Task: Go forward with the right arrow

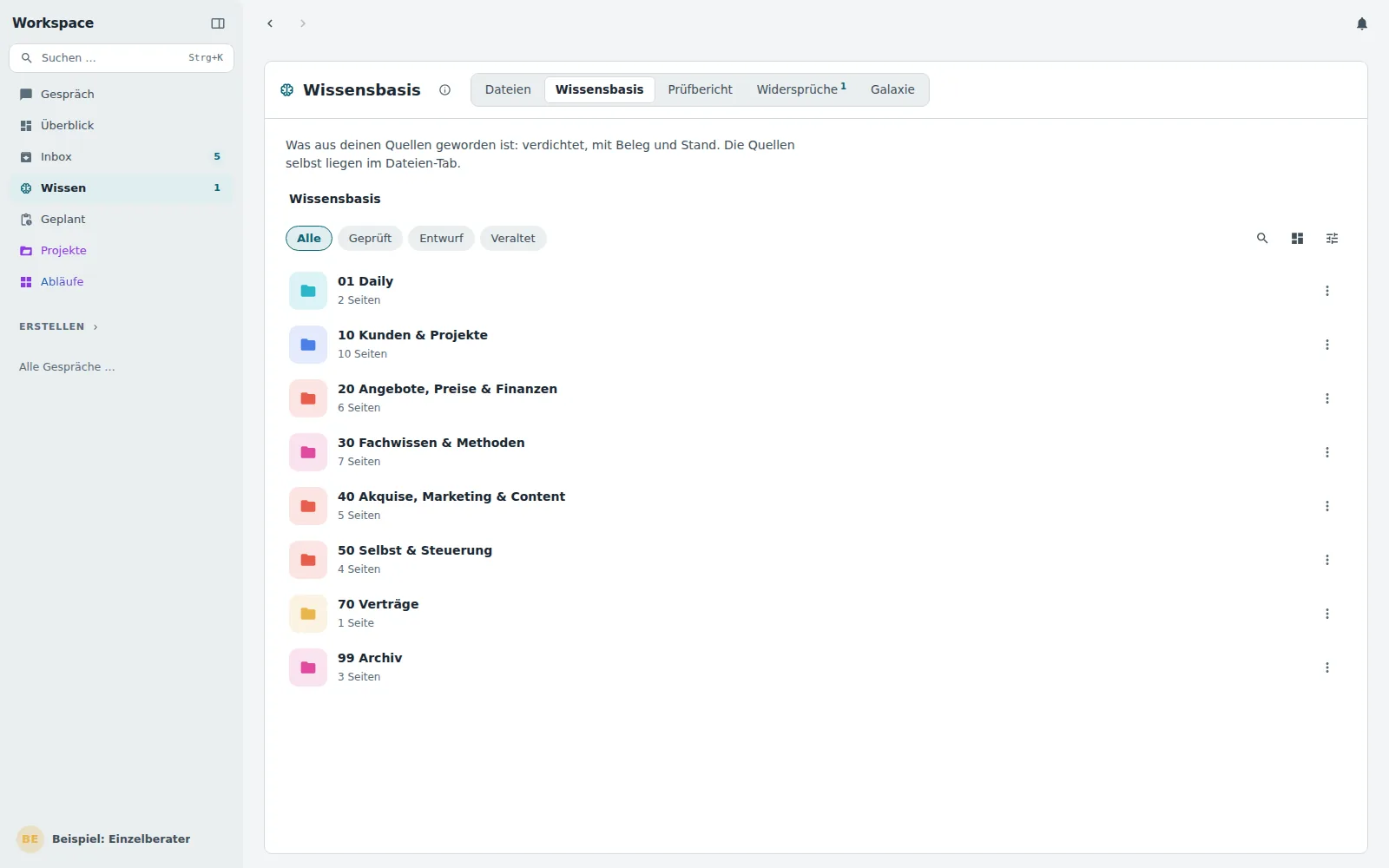Action: point(303,23)
